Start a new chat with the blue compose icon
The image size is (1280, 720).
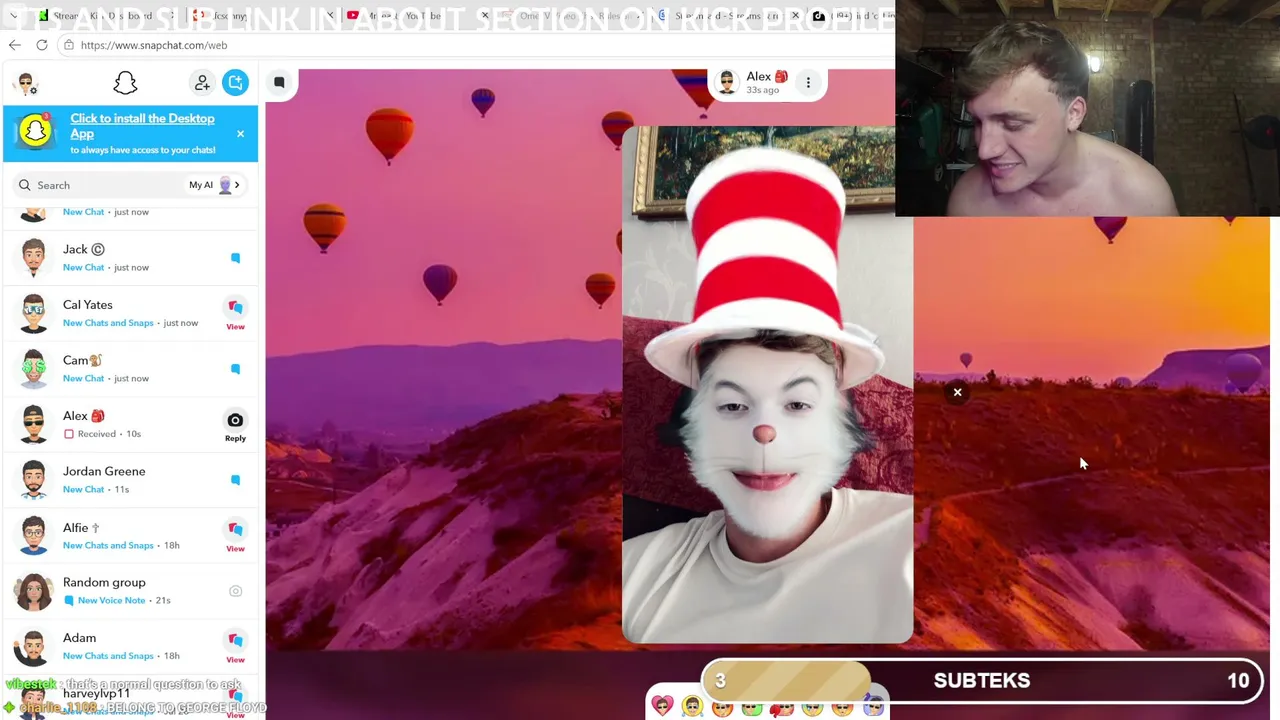[x=235, y=83]
